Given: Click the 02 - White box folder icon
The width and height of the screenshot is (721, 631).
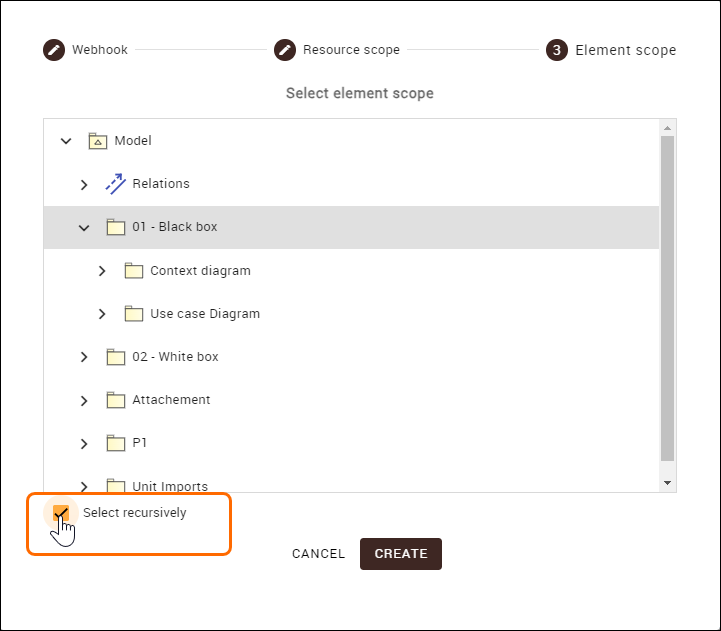Looking at the screenshot, I should 115,357.
